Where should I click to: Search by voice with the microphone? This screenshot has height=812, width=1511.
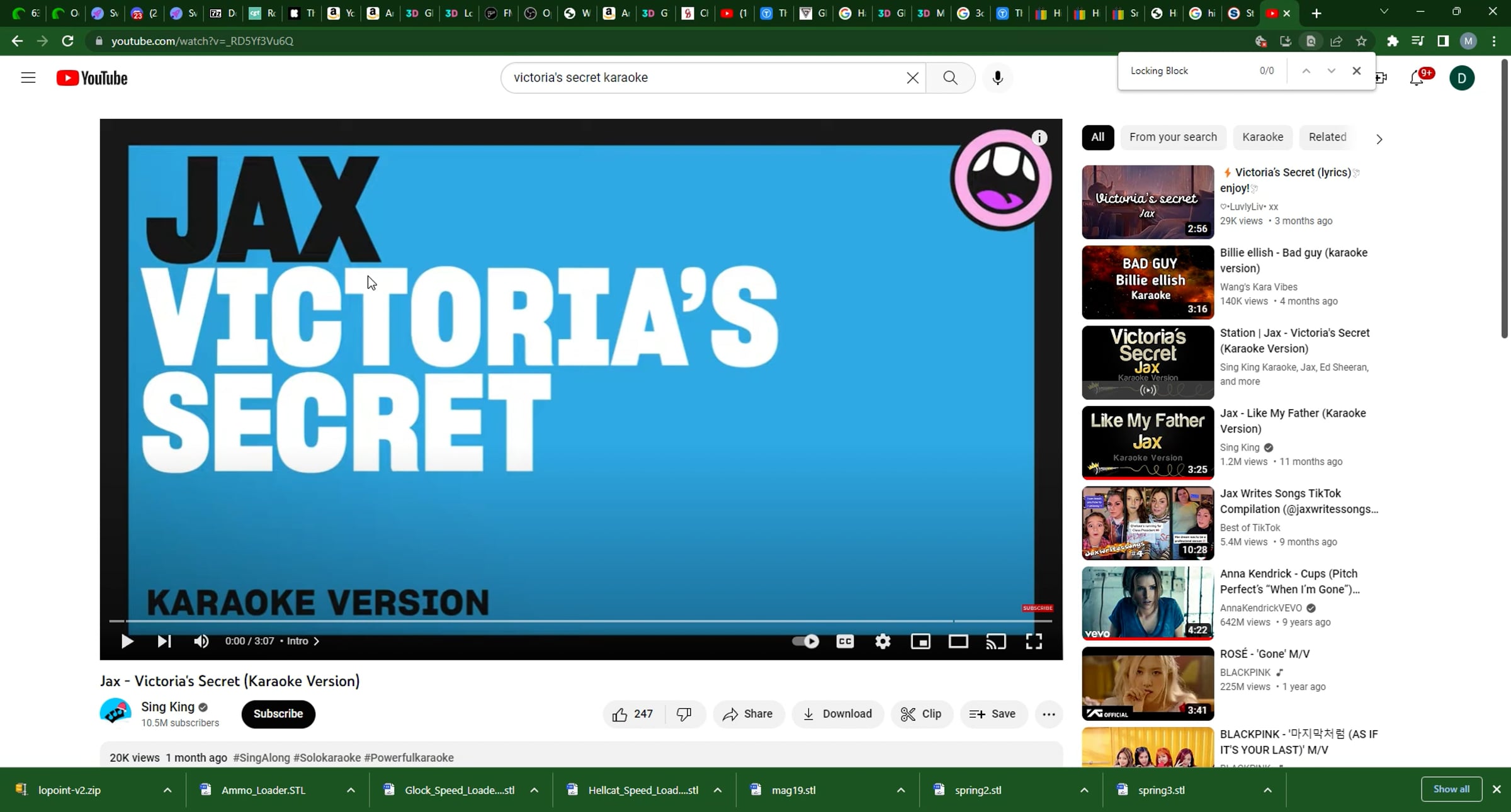click(997, 77)
